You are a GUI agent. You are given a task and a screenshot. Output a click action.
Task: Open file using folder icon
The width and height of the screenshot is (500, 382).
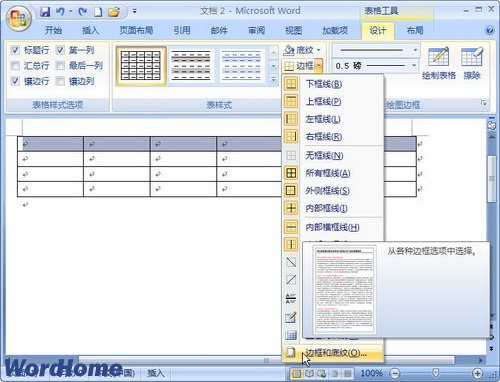point(114,12)
